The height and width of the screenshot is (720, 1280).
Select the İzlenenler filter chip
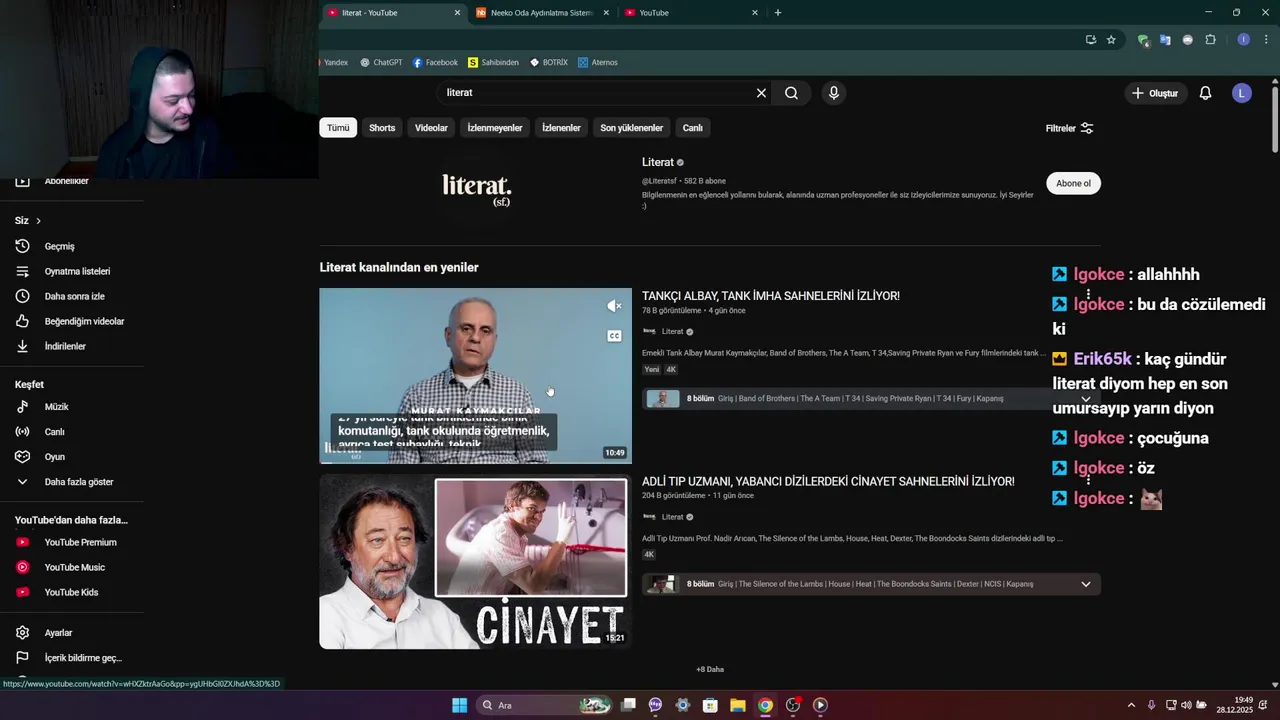pos(561,128)
